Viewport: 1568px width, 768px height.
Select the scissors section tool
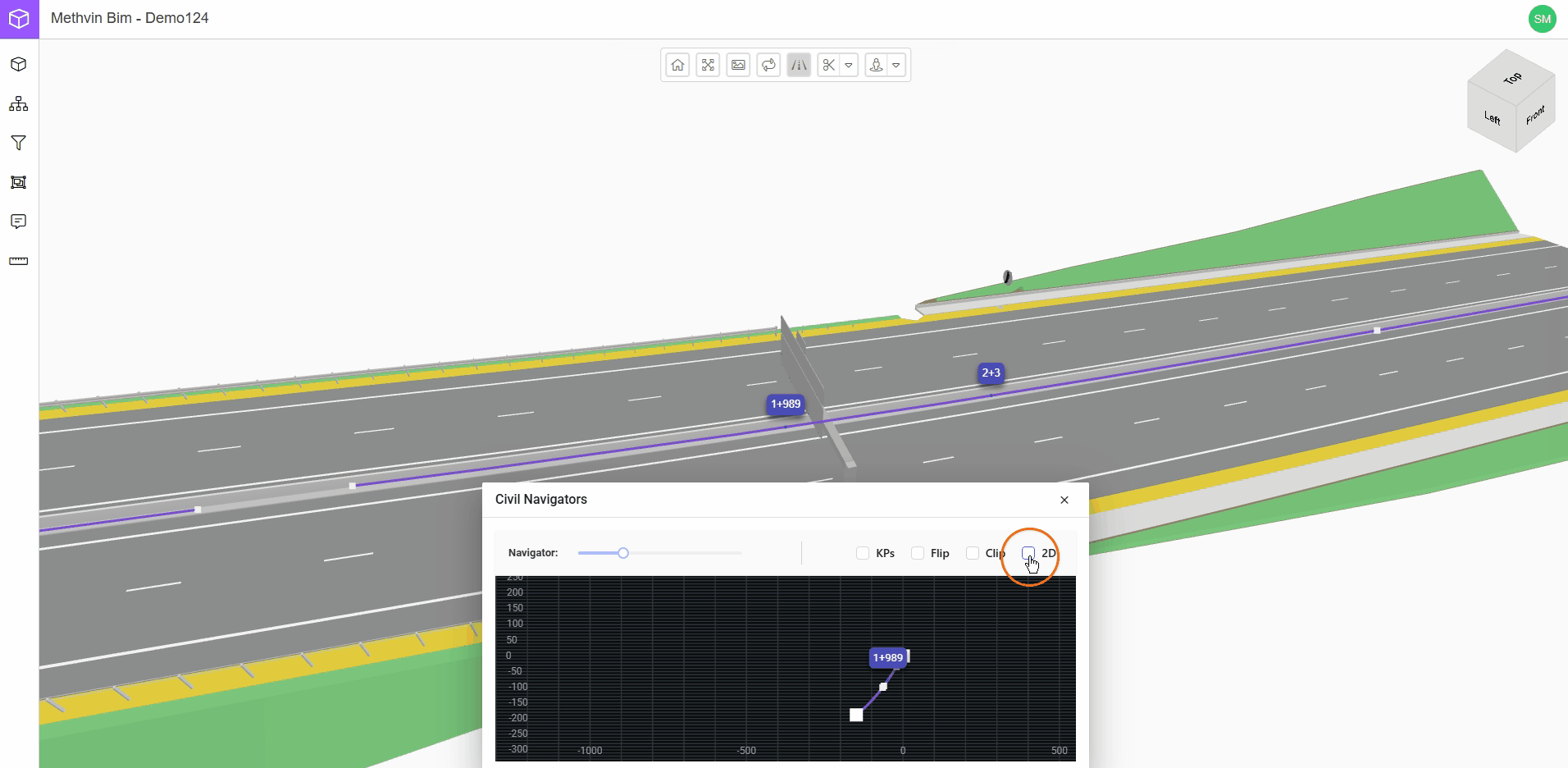point(829,65)
